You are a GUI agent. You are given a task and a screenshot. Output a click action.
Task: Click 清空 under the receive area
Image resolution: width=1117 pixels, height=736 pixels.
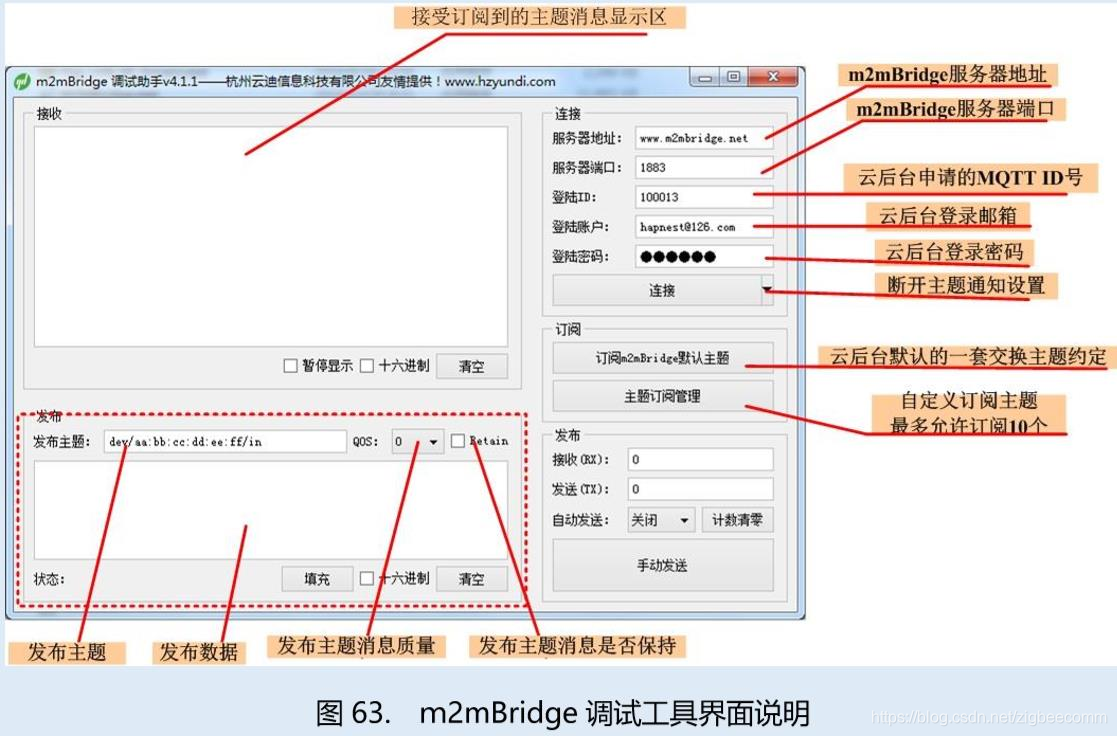472,366
